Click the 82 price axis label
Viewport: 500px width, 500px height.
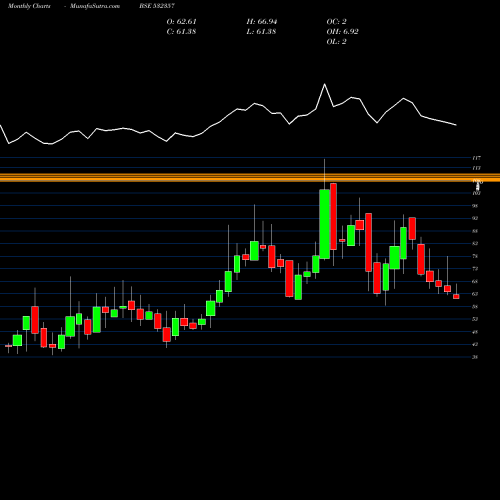(475, 243)
